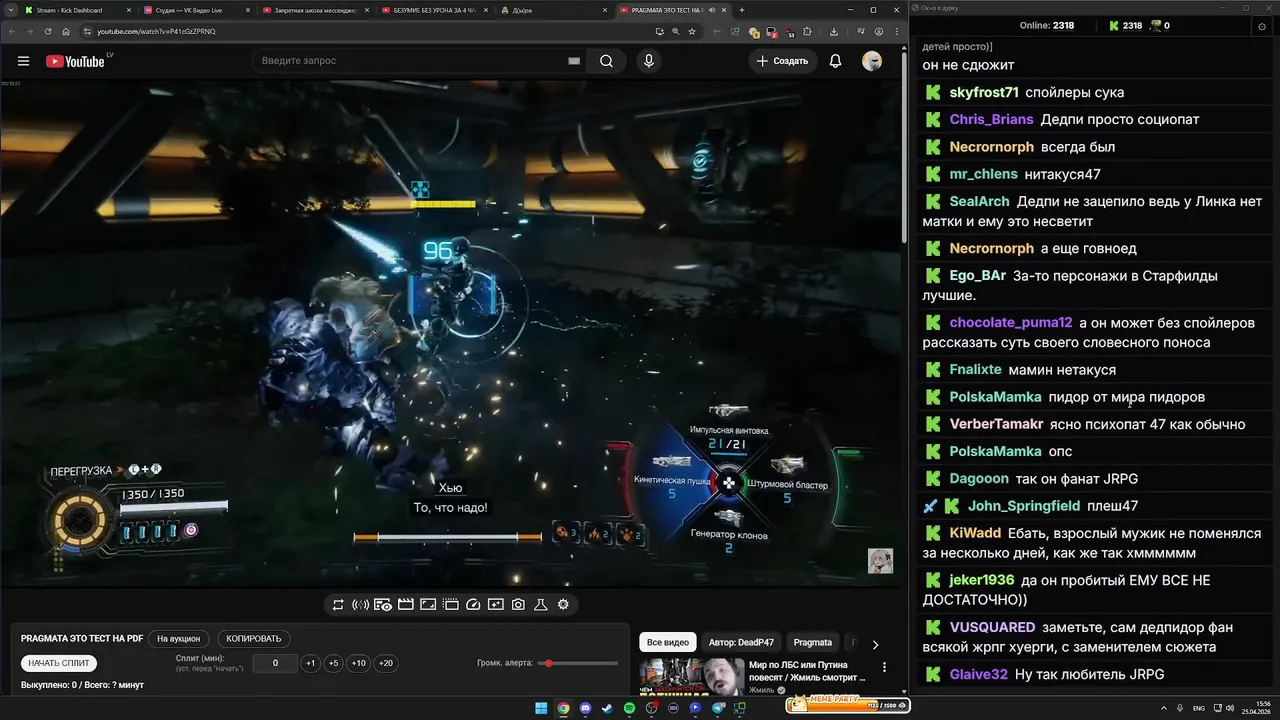The width and height of the screenshot is (1280, 720).
Task: Click the Создать button
Action: (x=782, y=61)
